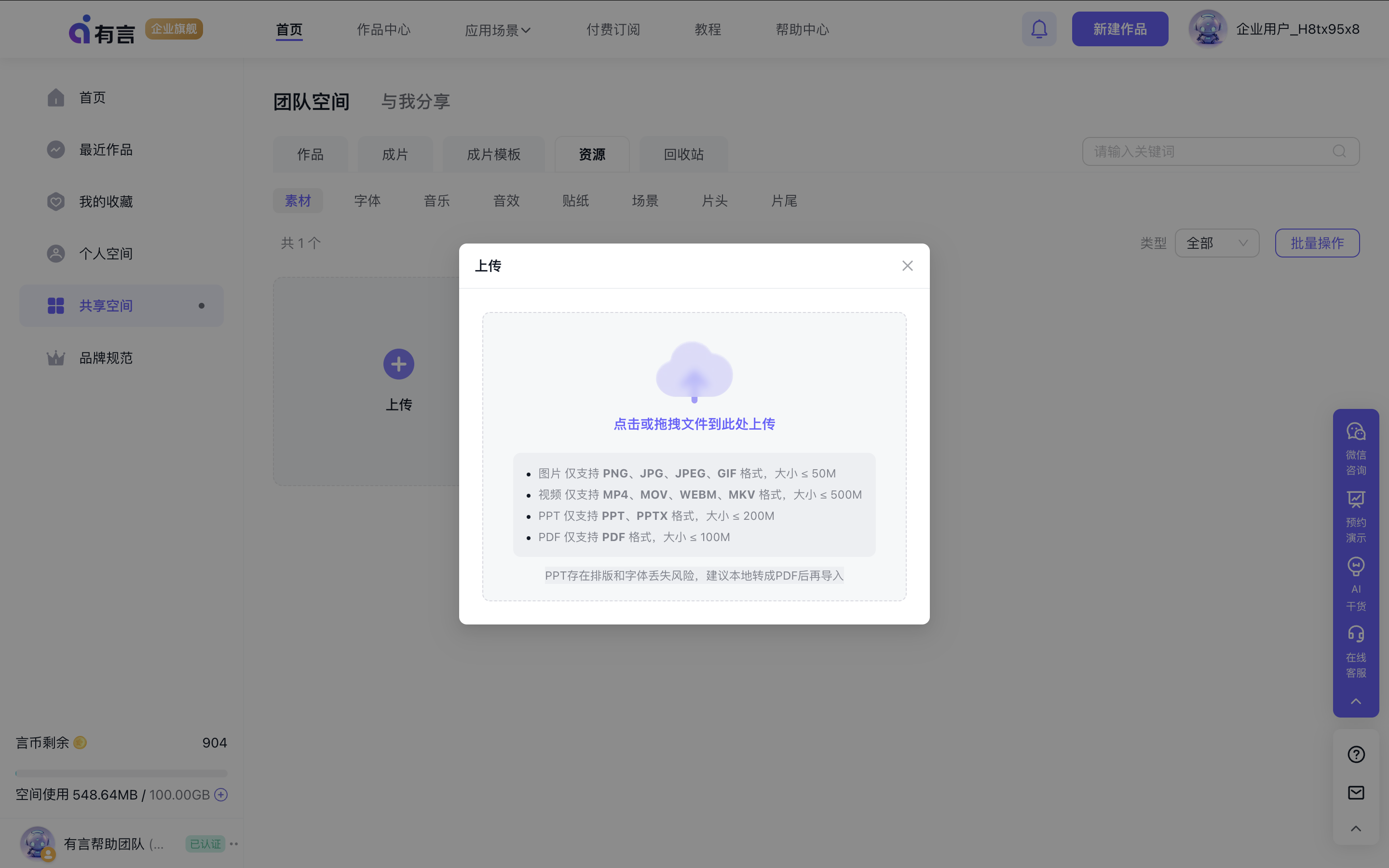1389x868 pixels.
Task: Select 首页 in the left sidebar
Action: (121, 97)
